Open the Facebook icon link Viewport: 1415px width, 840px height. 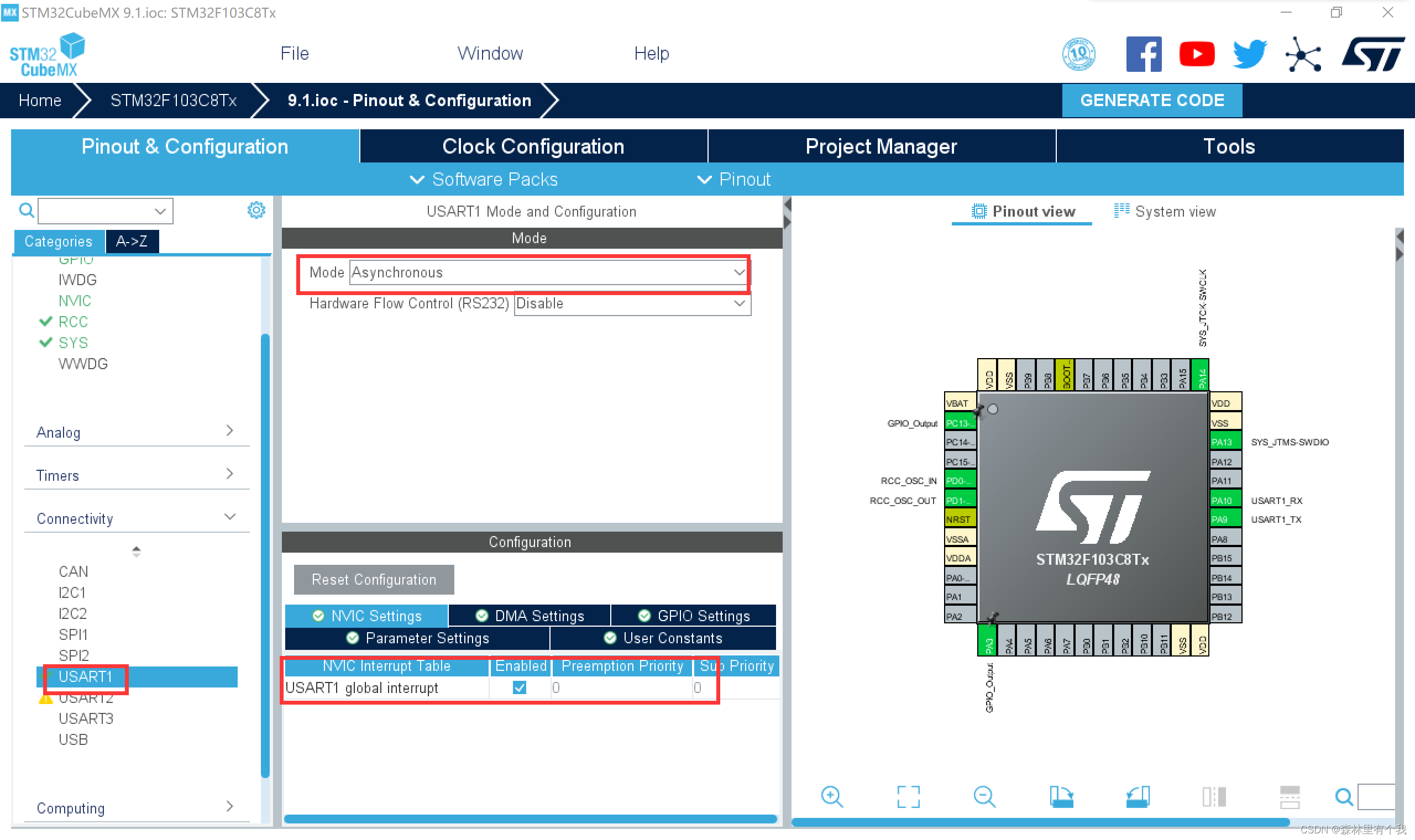pyautogui.click(x=1143, y=54)
